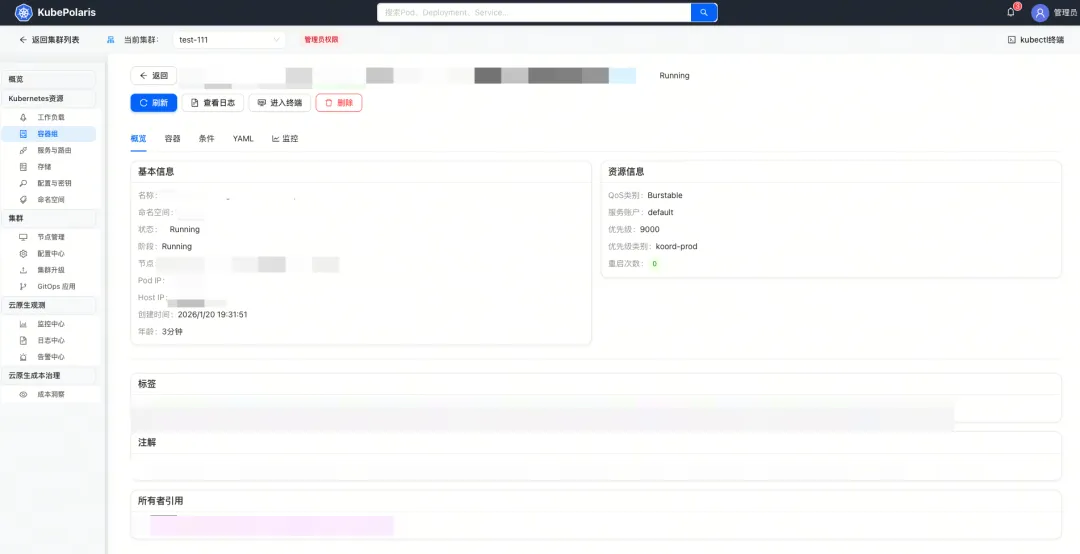Click the 进入终端 button

point(280,103)
